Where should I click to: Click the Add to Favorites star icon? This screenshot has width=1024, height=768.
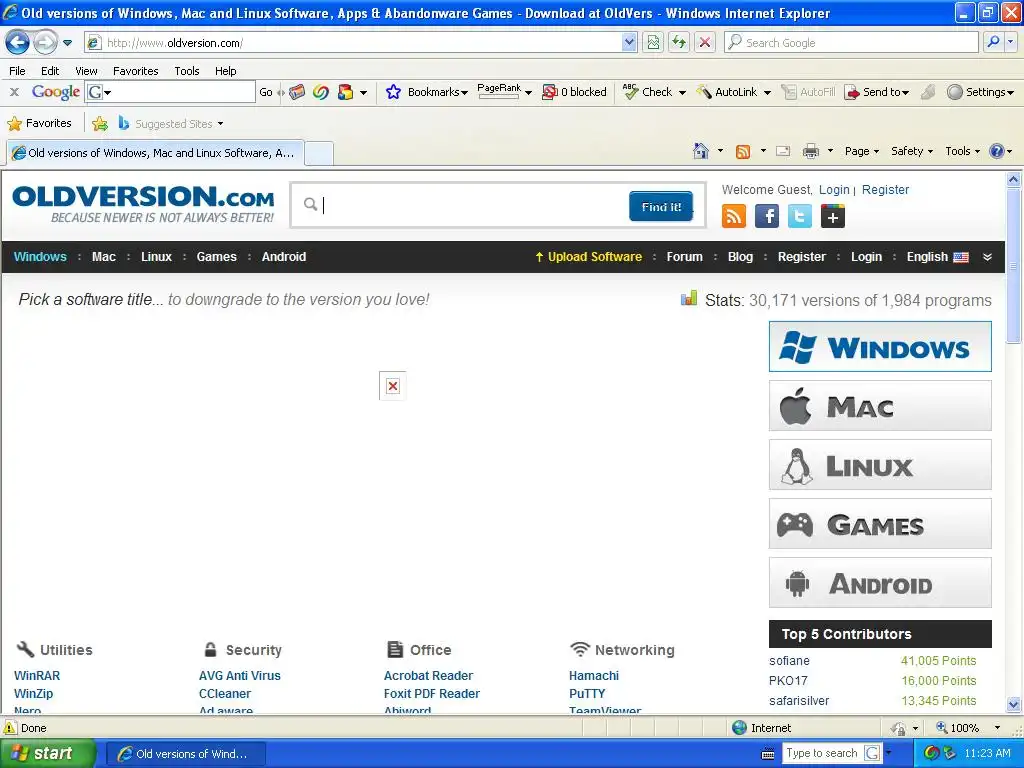click(x=100, y=123)
